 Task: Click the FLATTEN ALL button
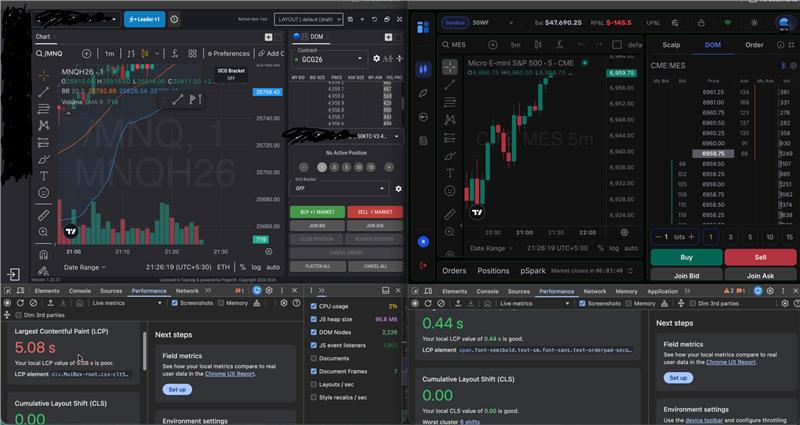[318, 266]
